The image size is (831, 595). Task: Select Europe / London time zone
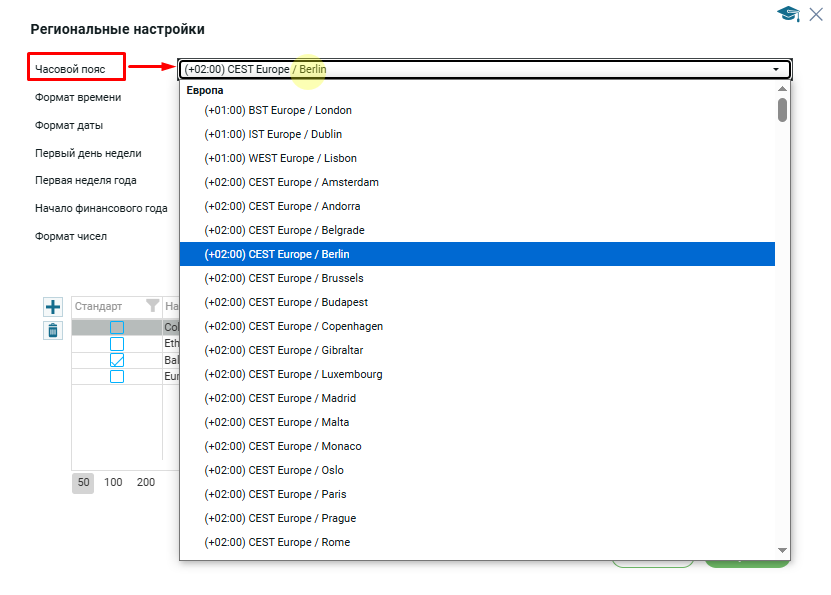tap(278, 110)
